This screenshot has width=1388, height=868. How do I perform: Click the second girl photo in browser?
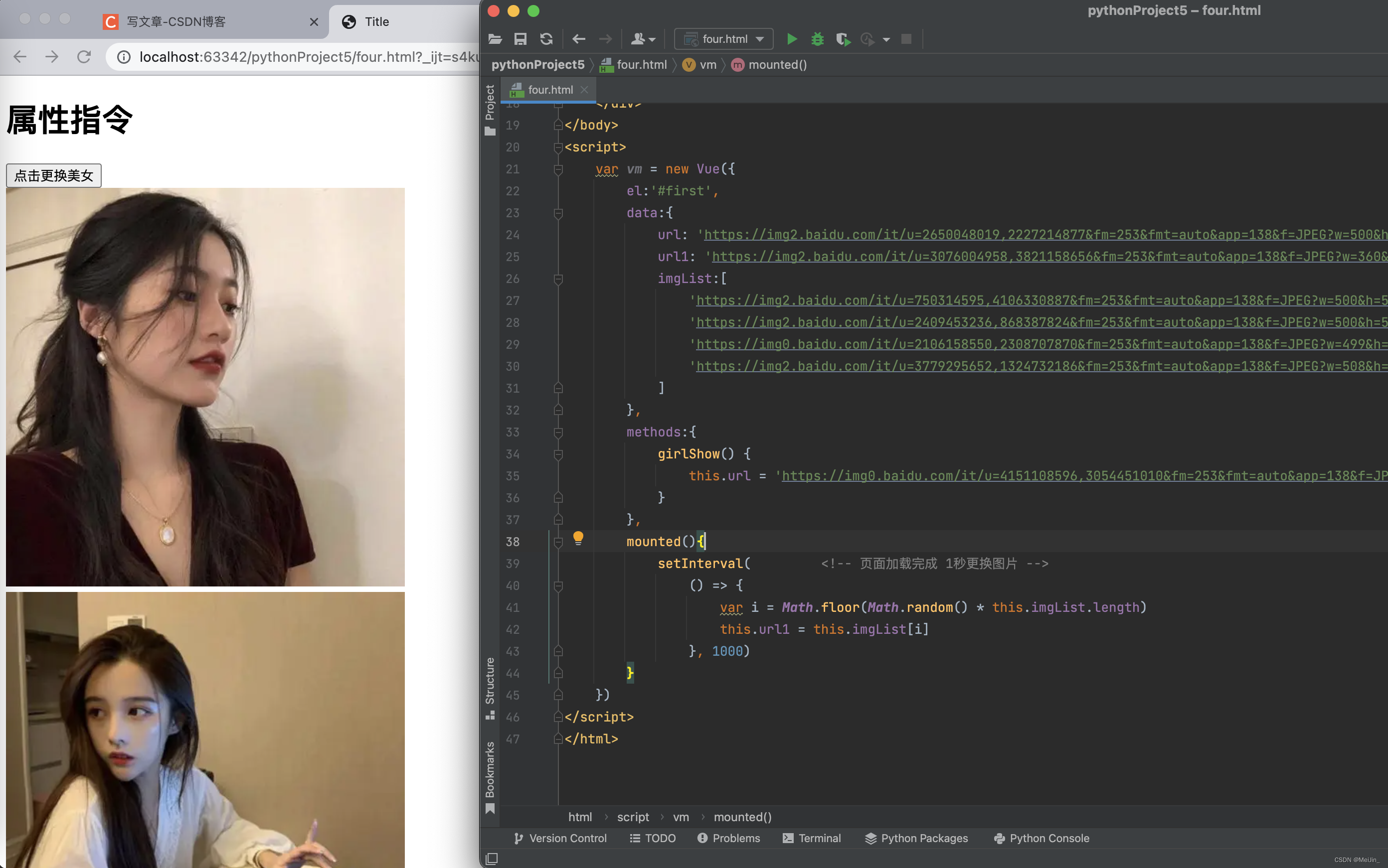[205, 729]
